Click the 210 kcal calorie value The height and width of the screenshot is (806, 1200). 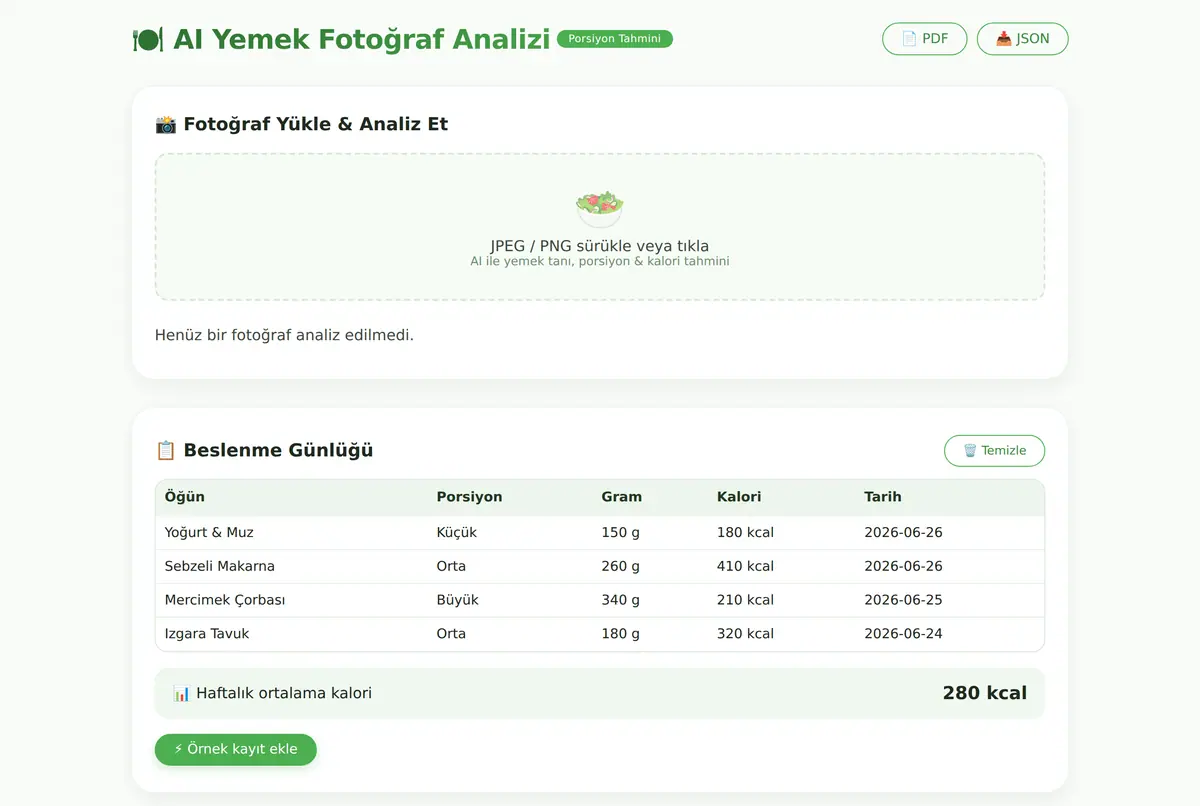tap(746, 600)
